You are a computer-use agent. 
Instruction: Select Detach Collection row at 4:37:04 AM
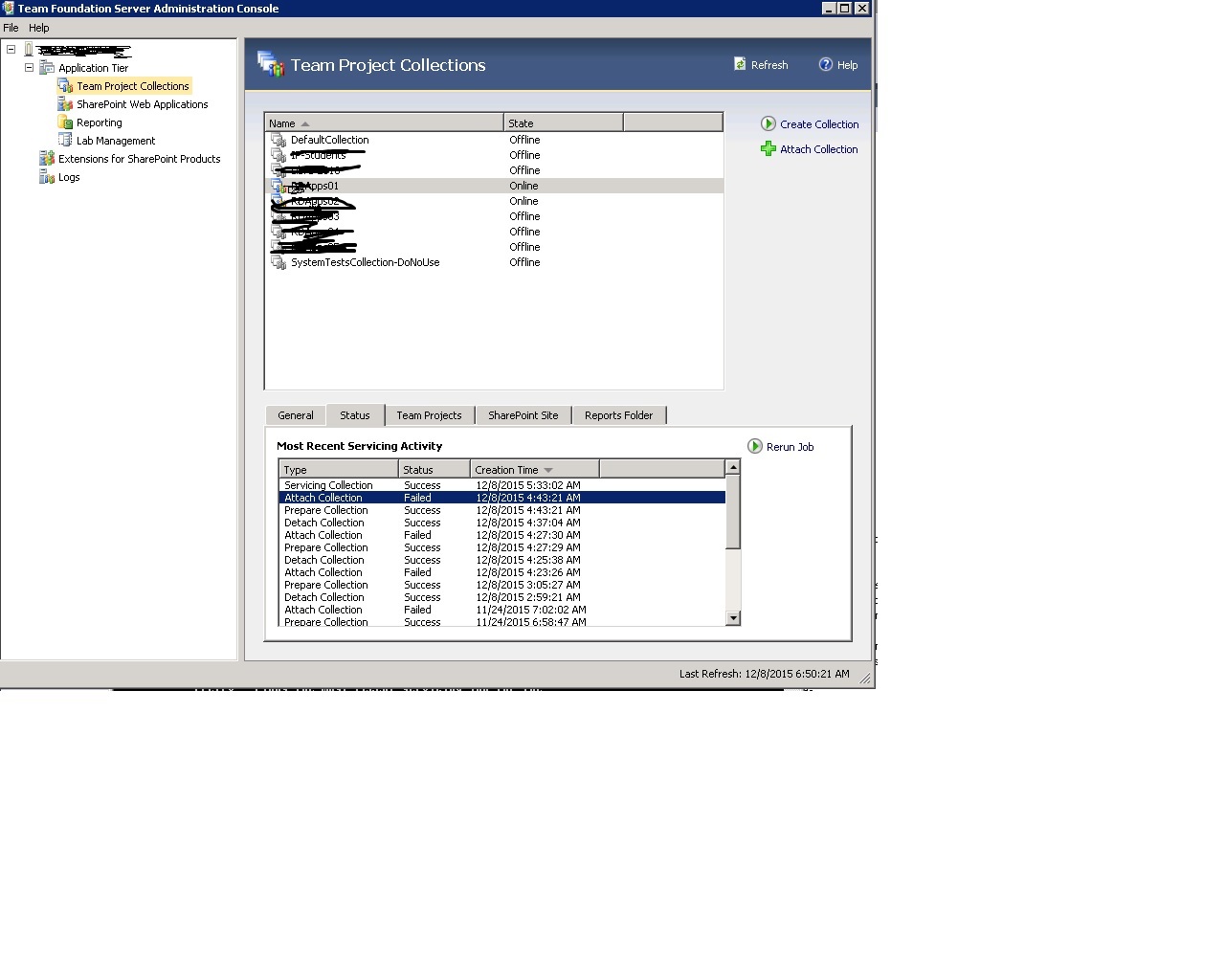pyautogui.click(x=502, y=523)
